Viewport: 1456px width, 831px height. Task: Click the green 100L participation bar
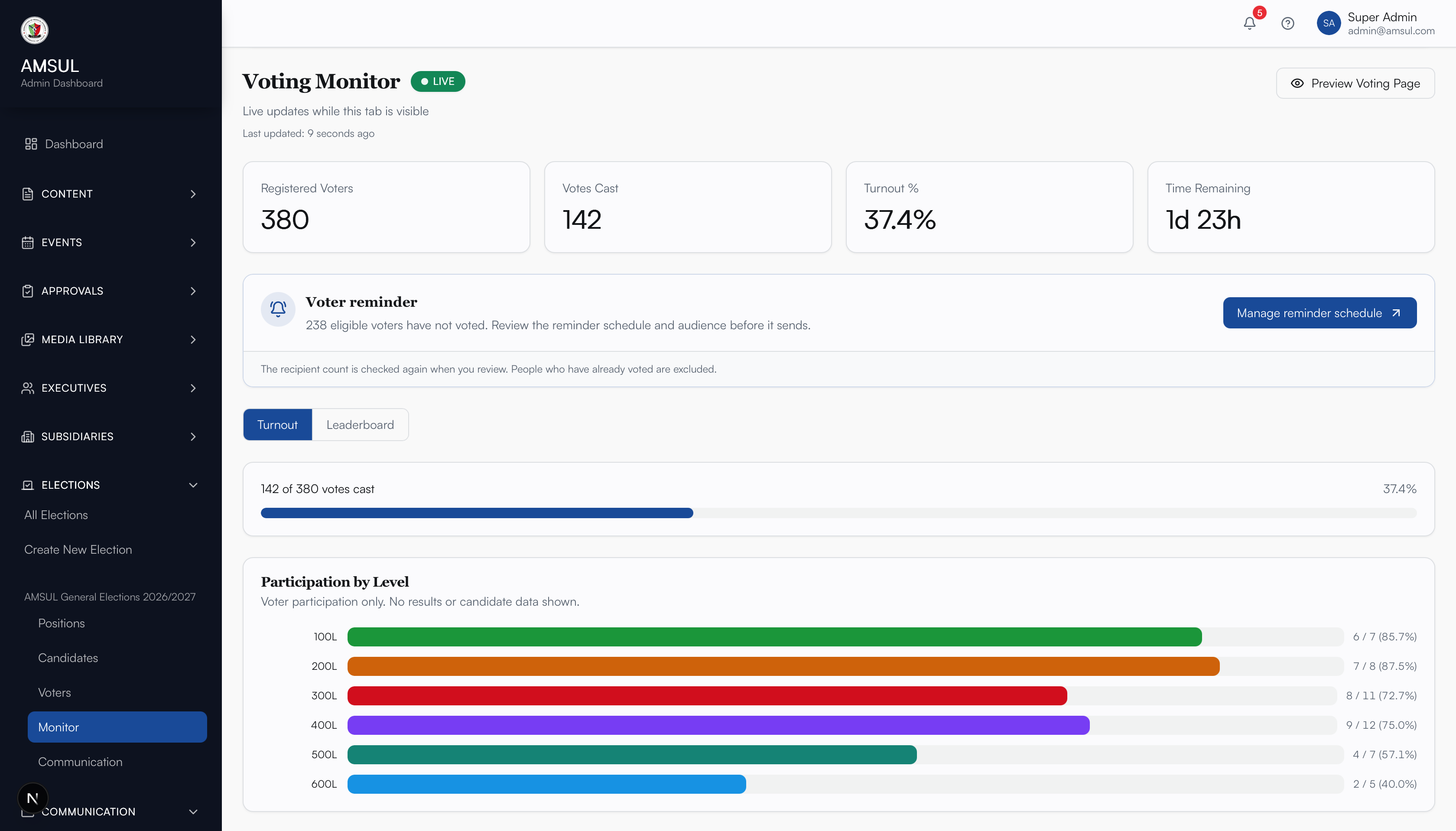(x=774, y=637)
